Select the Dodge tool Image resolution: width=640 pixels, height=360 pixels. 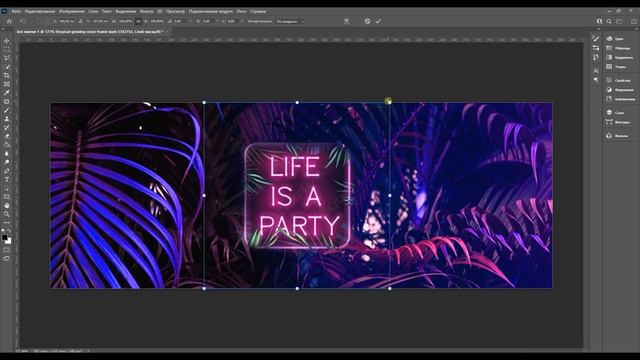[7, 162]
